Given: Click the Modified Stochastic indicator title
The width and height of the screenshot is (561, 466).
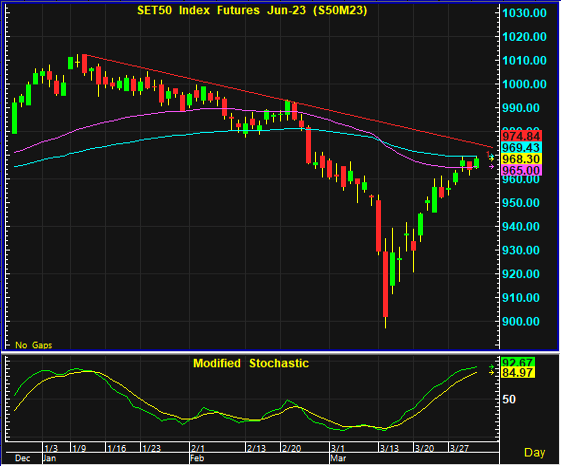Looking at the screenshot, I should coord(251,363).
